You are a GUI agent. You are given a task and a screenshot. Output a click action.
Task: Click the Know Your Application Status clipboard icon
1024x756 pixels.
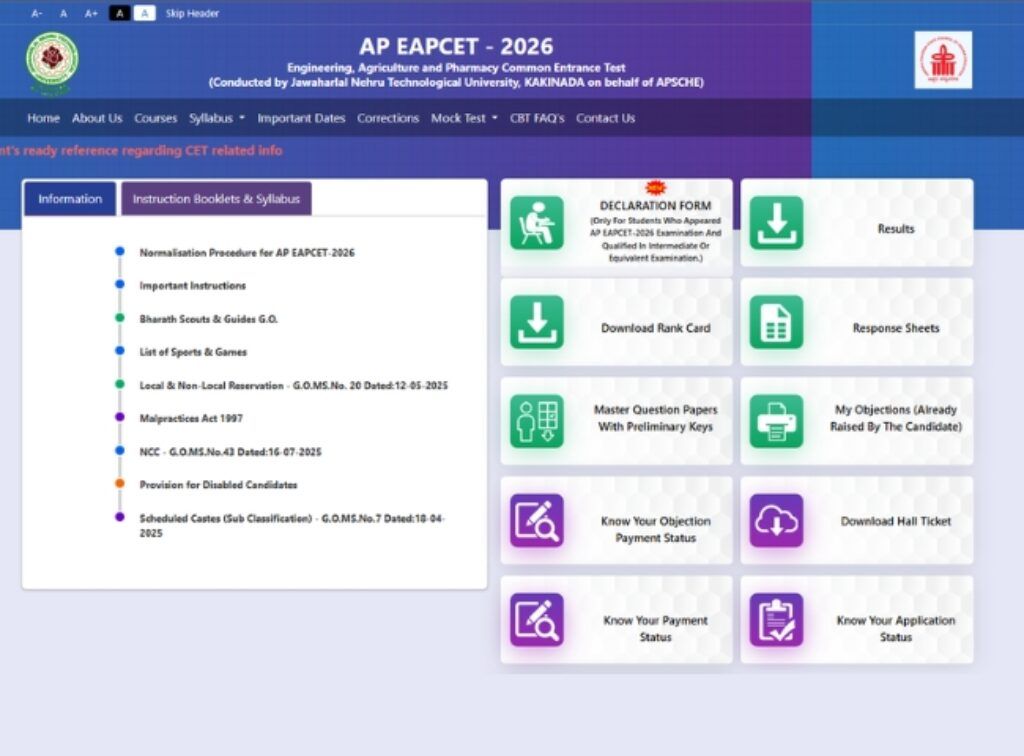click(x=776, y=620)
